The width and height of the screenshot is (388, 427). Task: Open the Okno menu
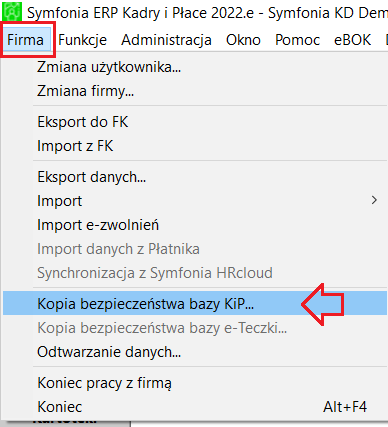(x=243, y=40)
